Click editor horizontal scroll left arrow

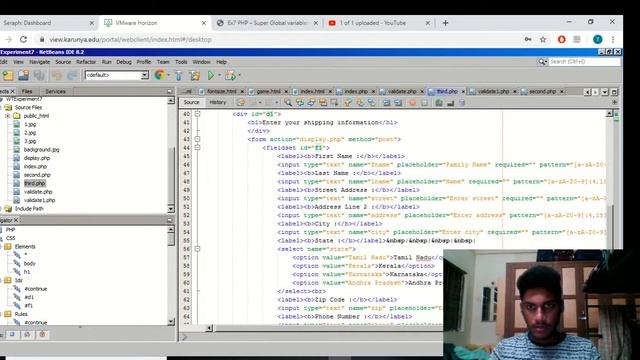[209, 328]
